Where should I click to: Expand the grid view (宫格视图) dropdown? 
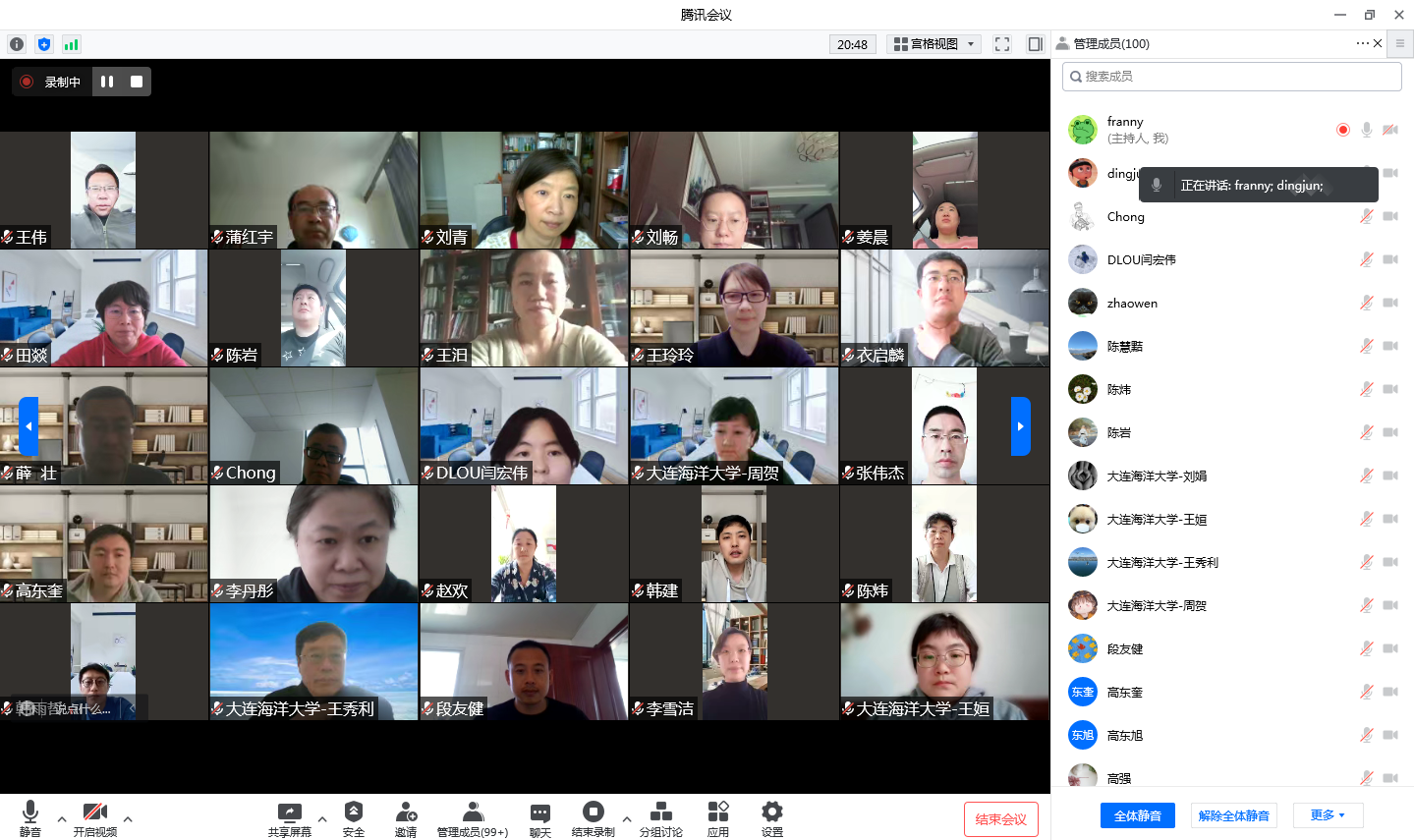933,44
